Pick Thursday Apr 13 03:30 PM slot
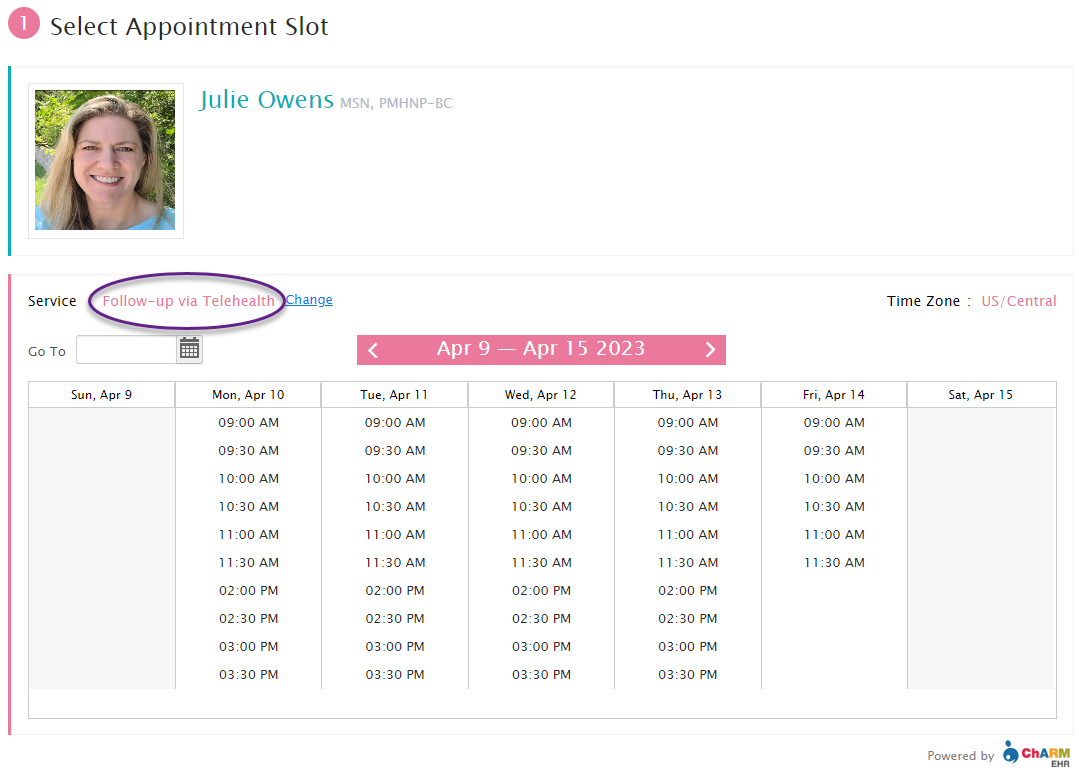 (687, 674)
